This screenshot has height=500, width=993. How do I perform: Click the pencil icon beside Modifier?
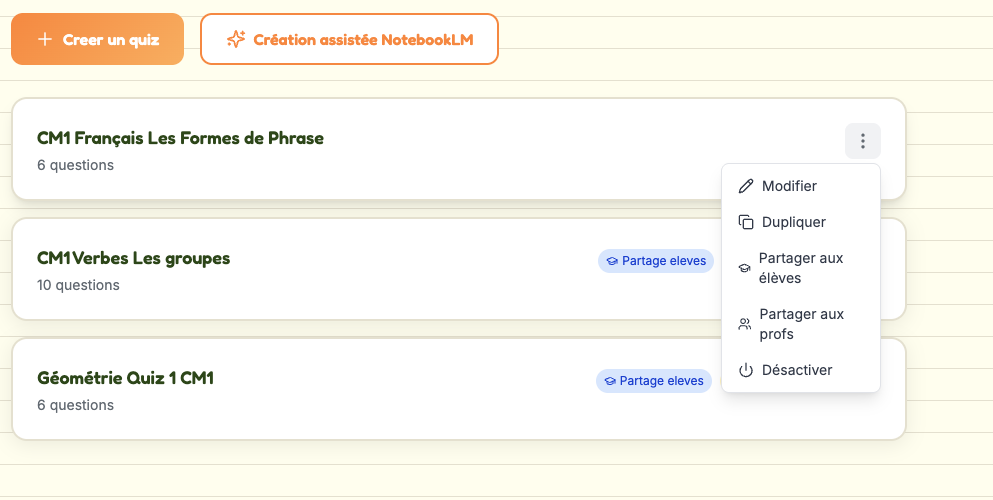coord(746,186)
